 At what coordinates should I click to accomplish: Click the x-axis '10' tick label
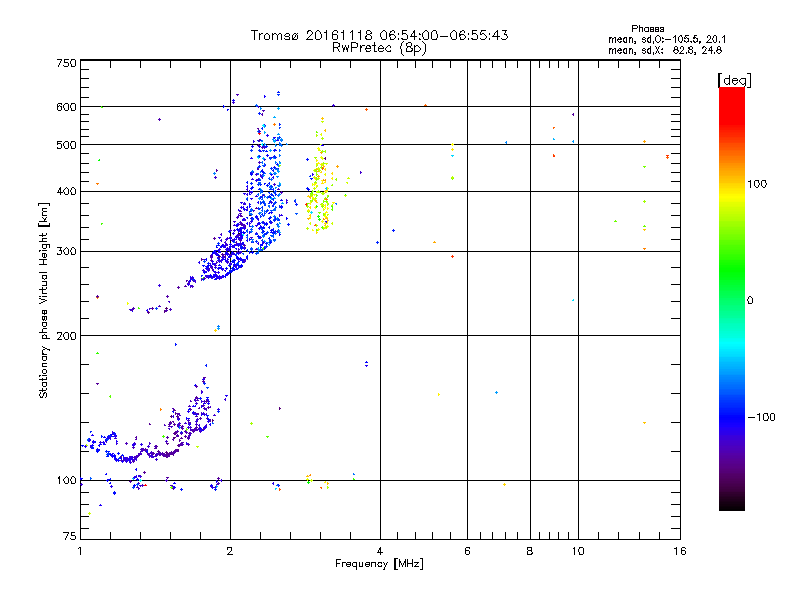[578, 551]
